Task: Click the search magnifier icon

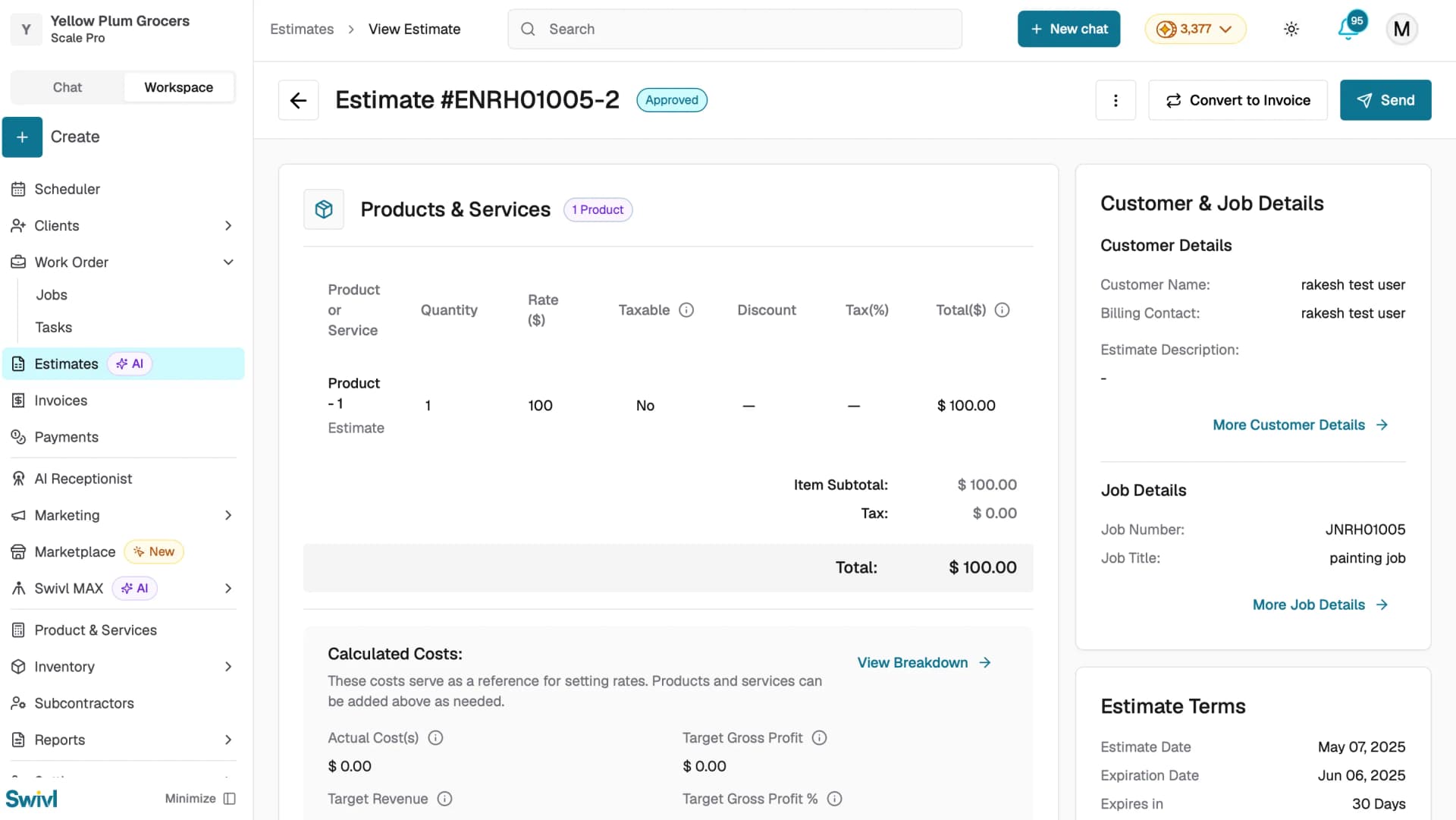Action: (x=528, y=29)
